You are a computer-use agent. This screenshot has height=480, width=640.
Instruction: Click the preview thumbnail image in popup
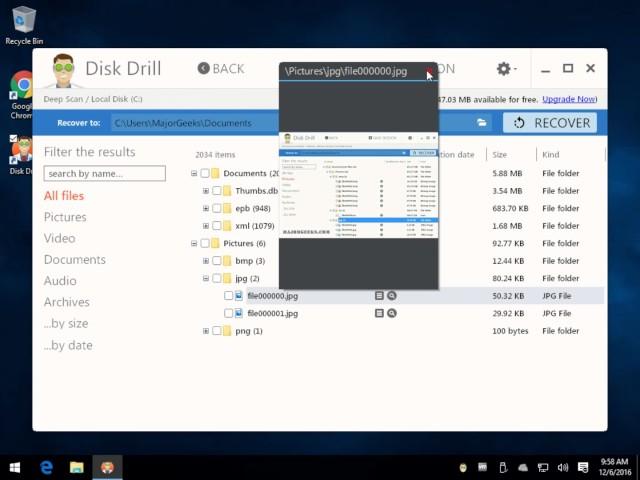point(359,185)
